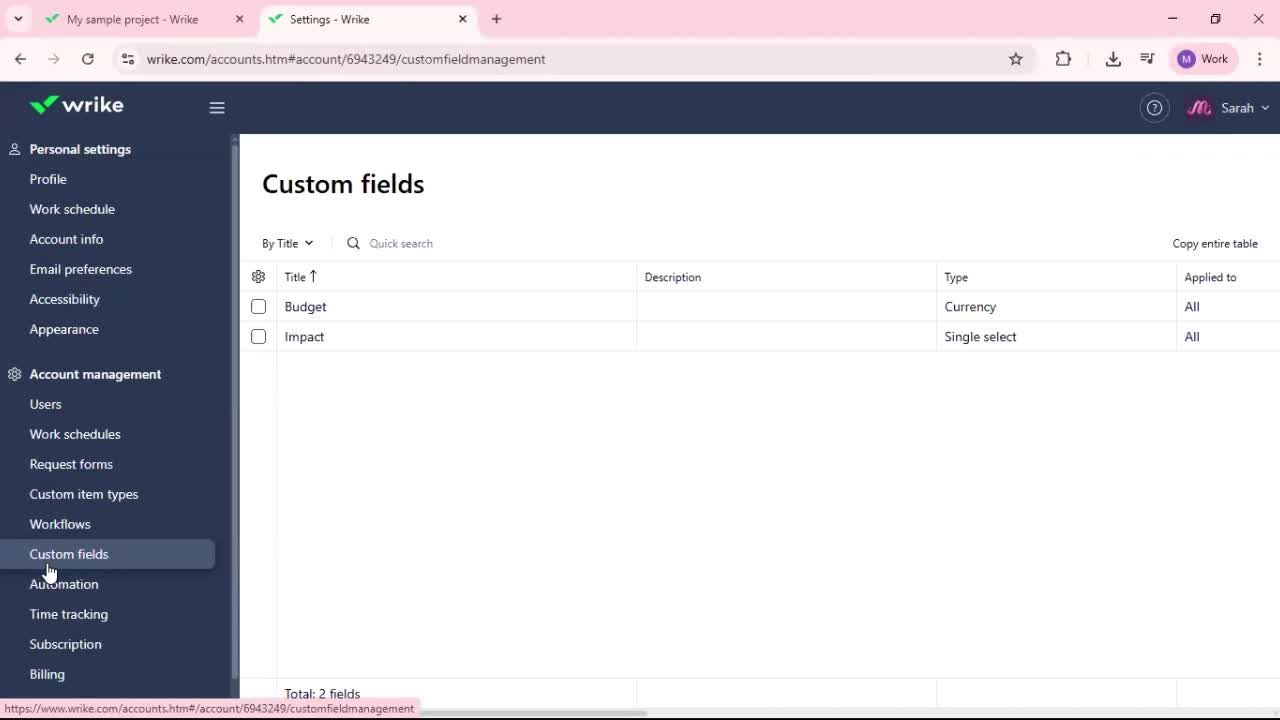Go to Automation settings

coord(64,584)
